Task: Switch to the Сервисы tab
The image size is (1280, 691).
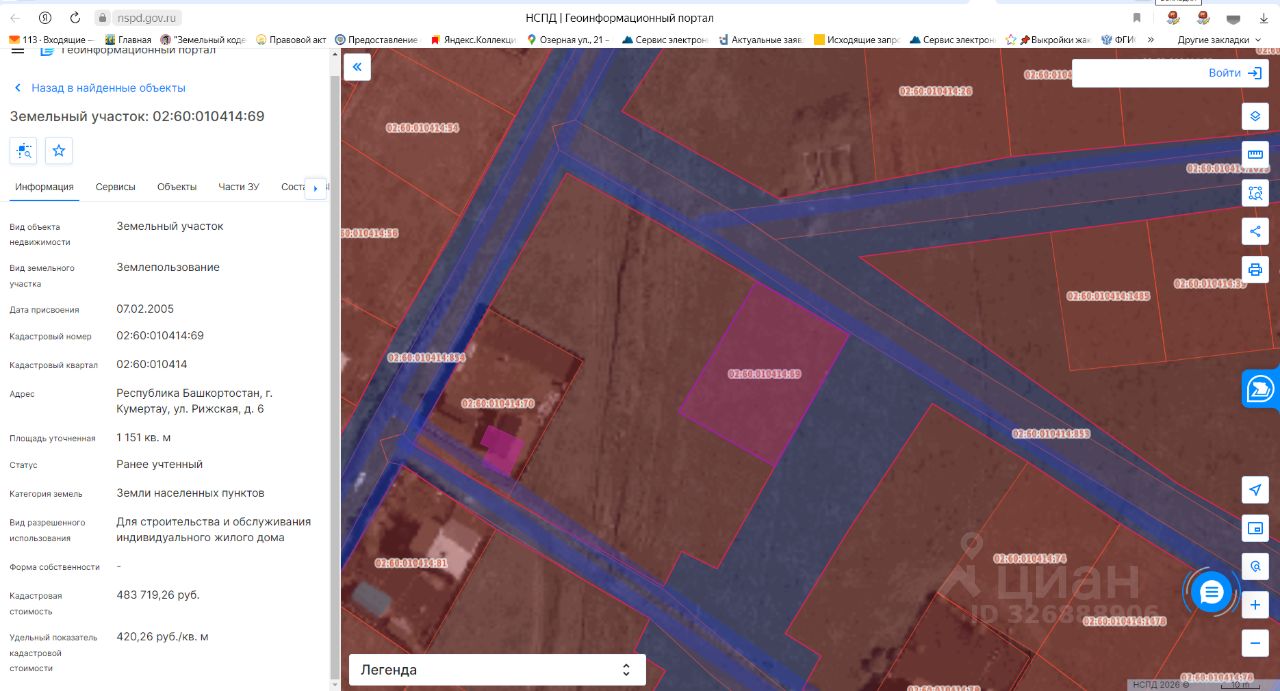Action: (116, 187)
